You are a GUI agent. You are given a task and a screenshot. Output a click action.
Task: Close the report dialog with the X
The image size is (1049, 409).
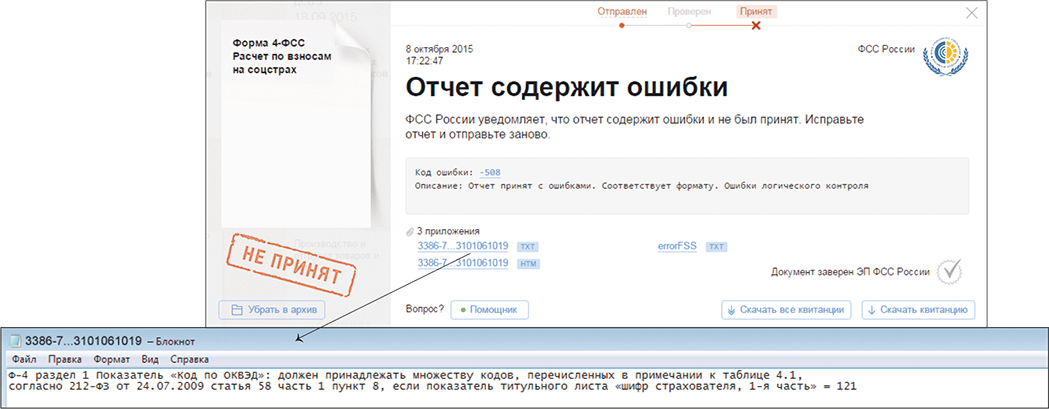[971, 13]
